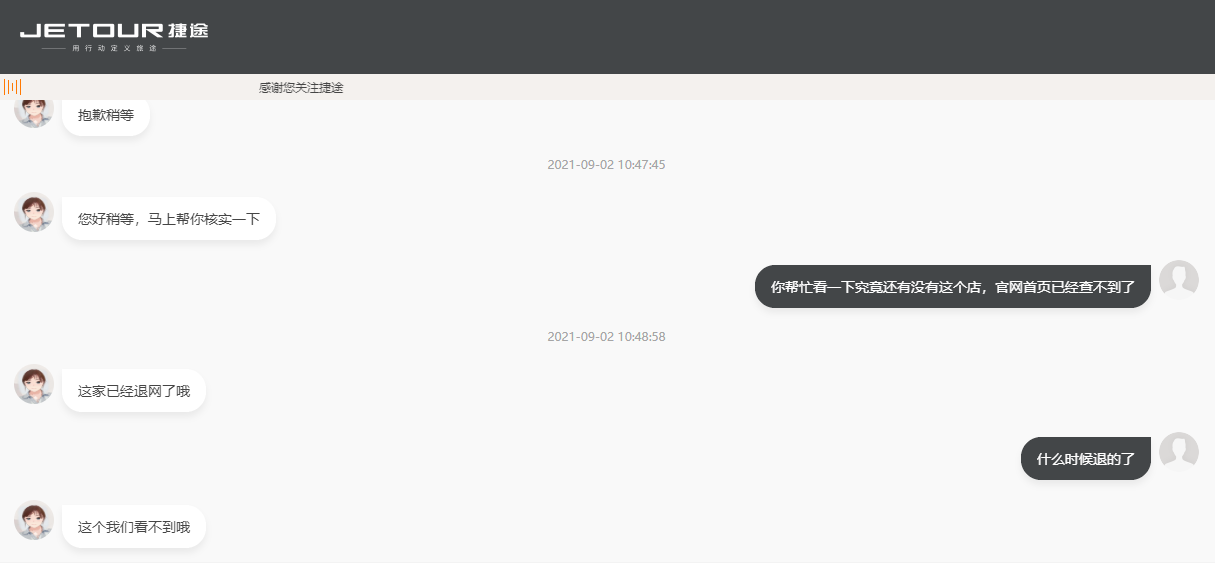This screenshot has height=563, width=1215.
Task: Click the timestamp 2021-09-02 10:47:45
Action: [606, 164]
